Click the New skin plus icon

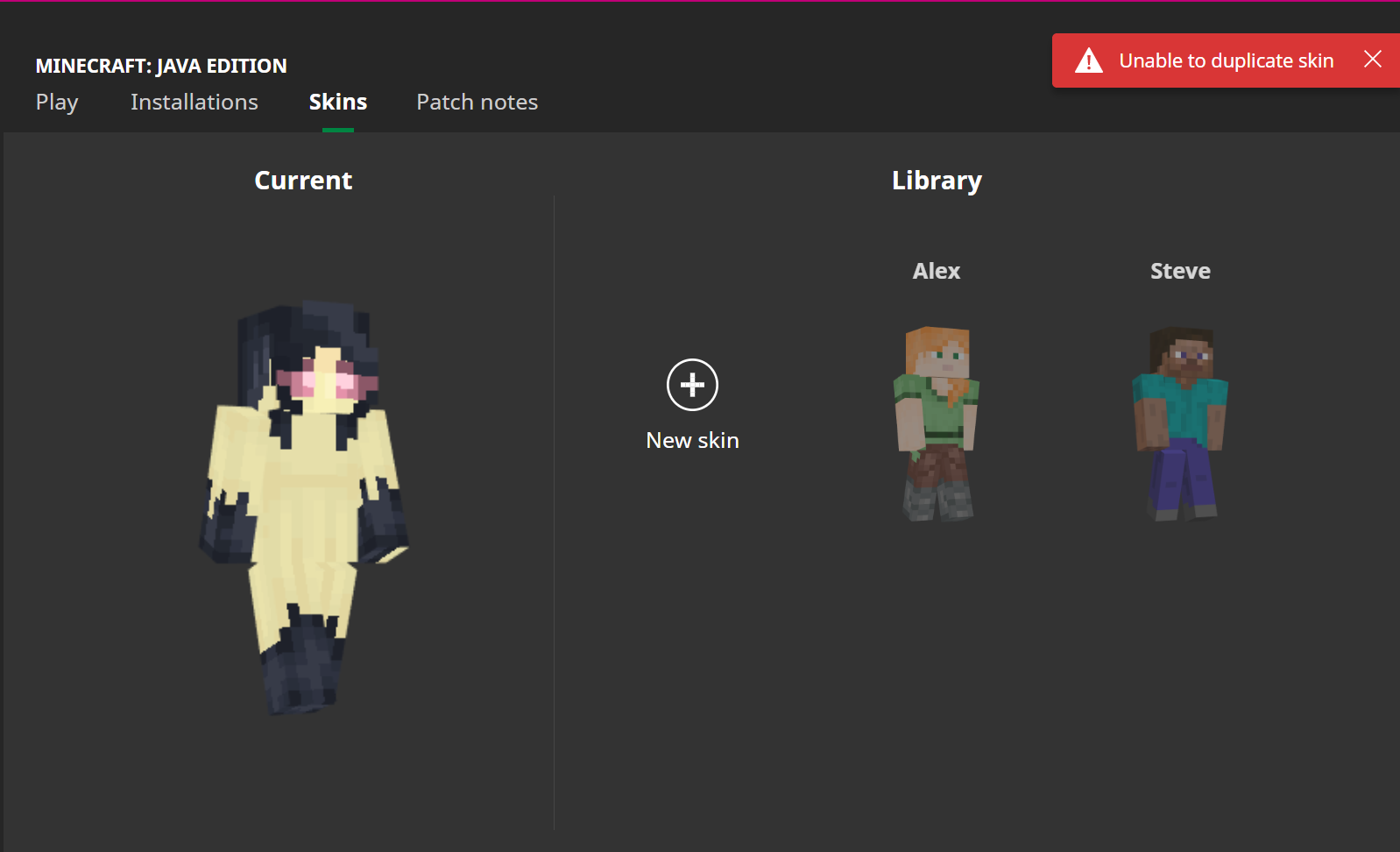click(x=692, y=385)
